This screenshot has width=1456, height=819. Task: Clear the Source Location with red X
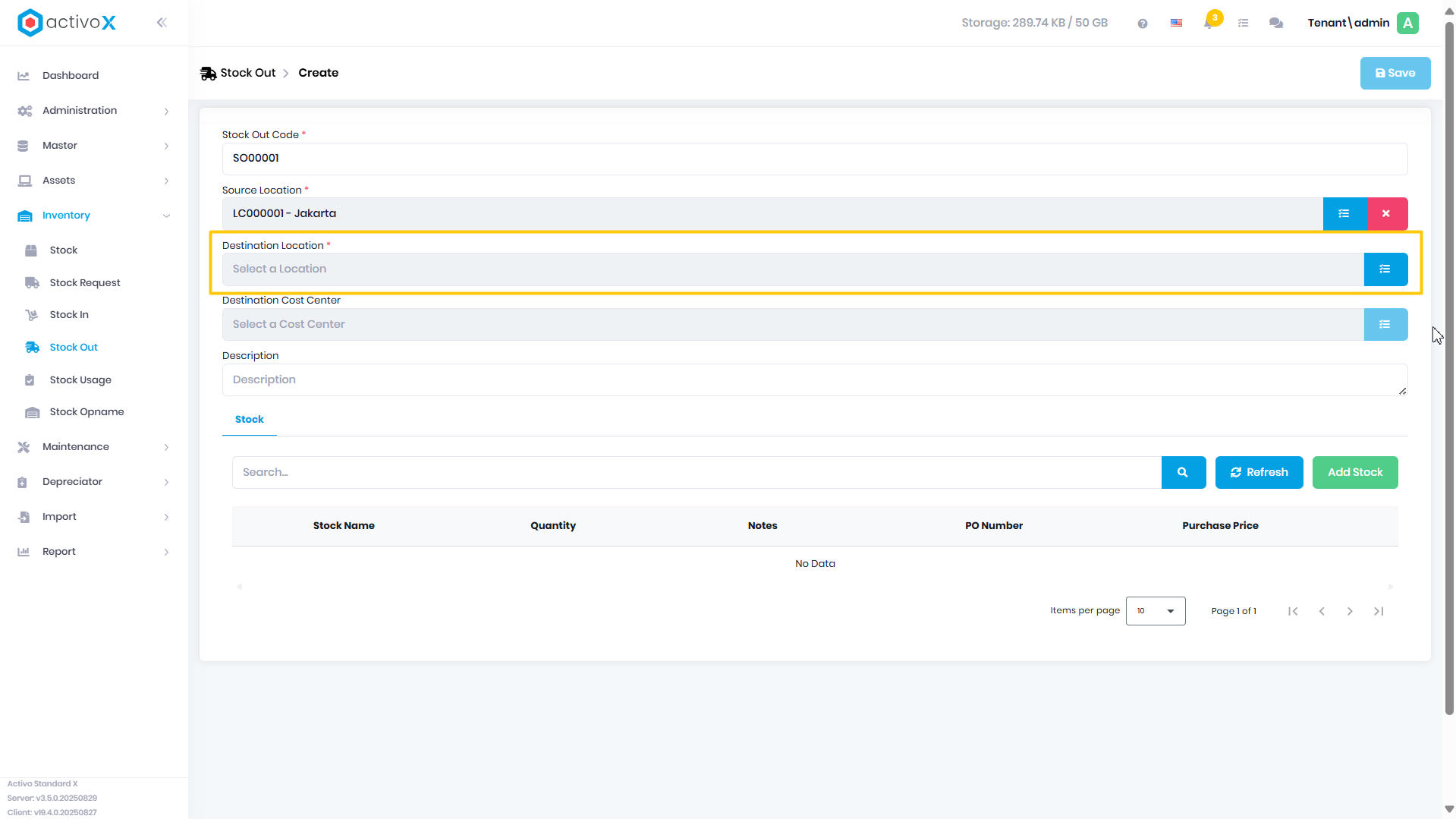tap(1387, 213)
